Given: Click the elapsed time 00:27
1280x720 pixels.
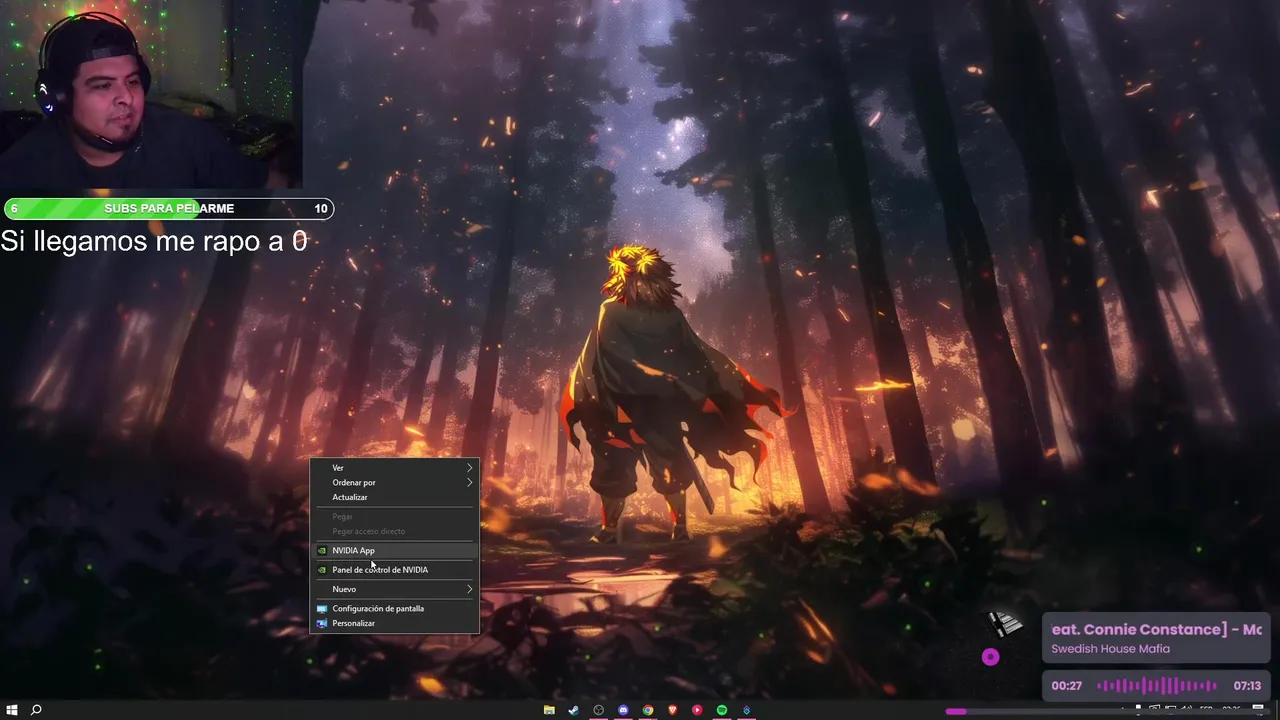Looking at the screenshot, I should click(x=1067, y=686).
